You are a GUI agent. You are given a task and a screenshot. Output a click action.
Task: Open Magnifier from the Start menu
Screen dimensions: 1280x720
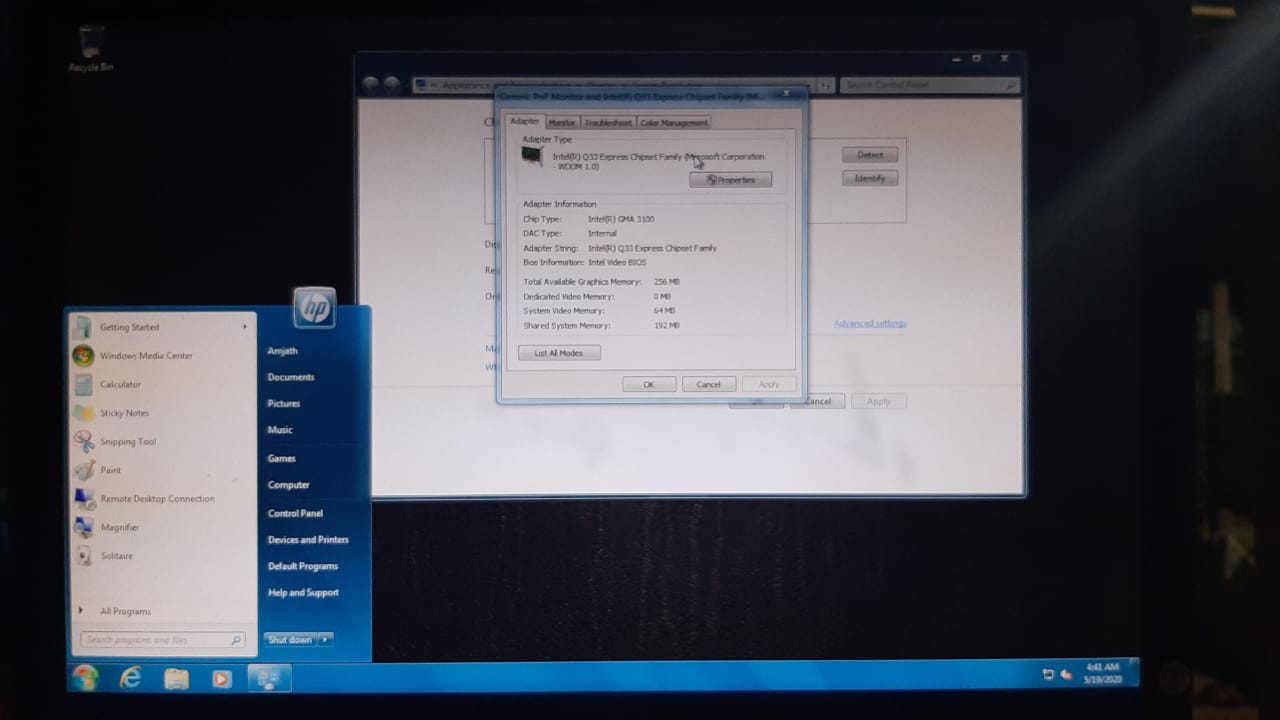[x=119, y=527]
